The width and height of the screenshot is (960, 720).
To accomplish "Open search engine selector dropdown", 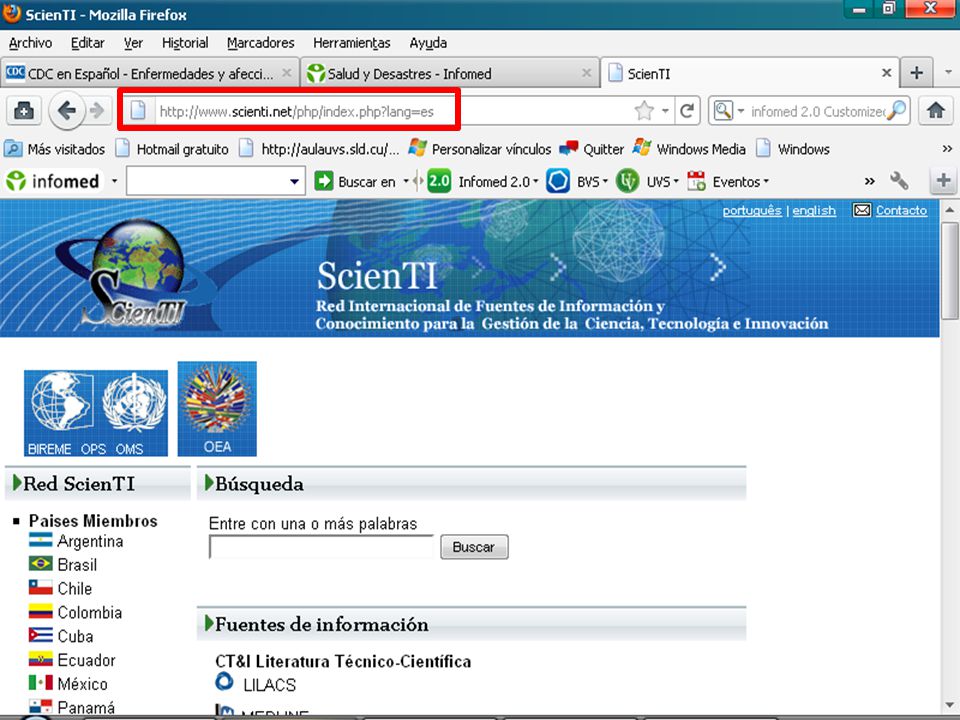I will 741,111.
